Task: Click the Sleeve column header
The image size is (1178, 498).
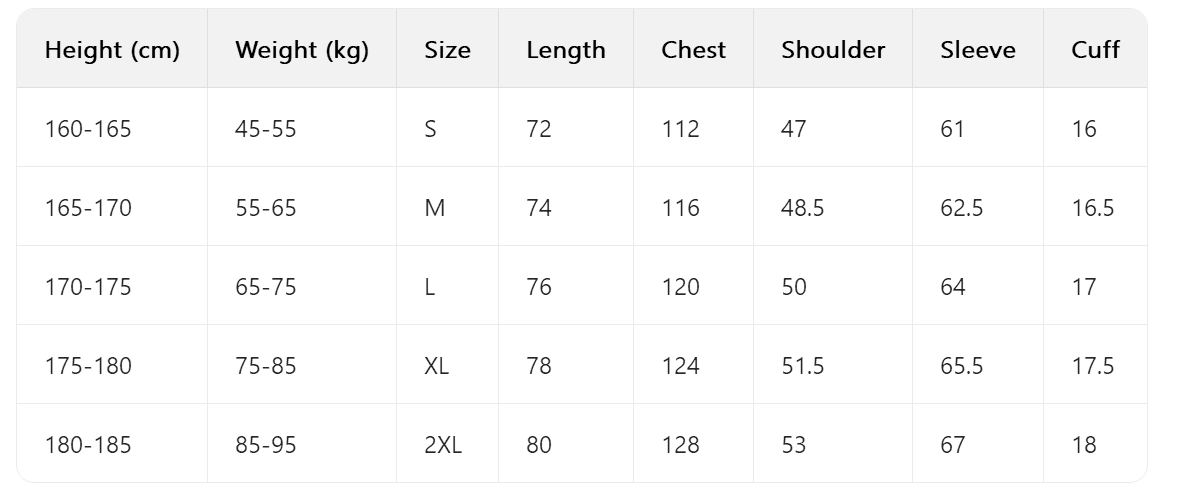Action: [977, 50]
